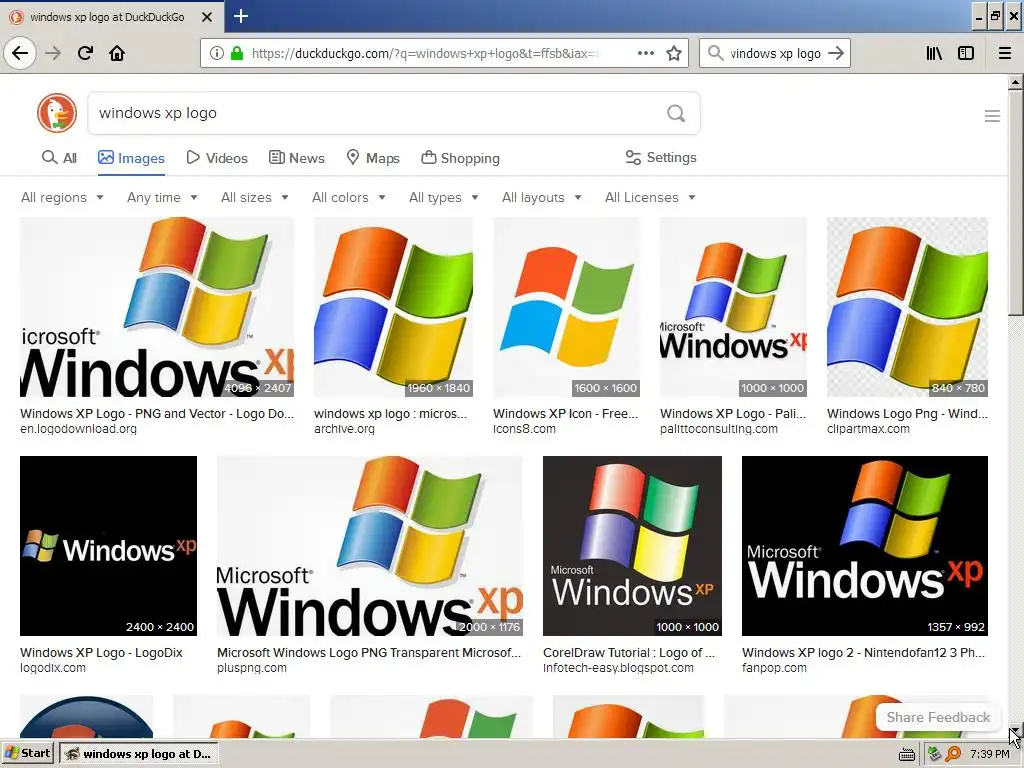Open the en.logodownload.org source link

click(x=78, y=429)
